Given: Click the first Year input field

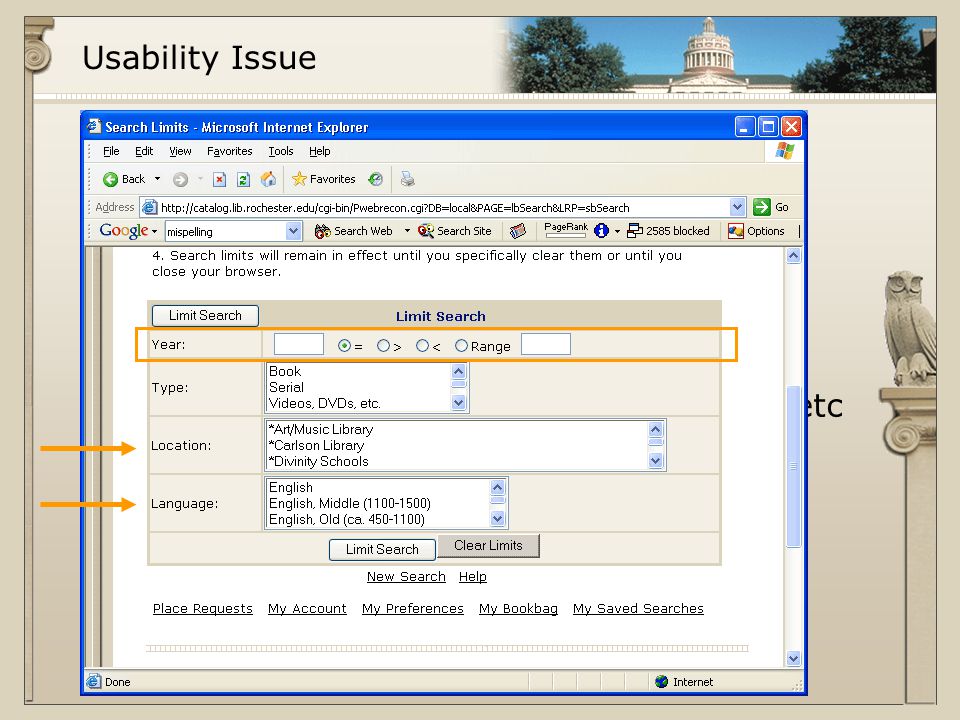Looking at the screenshot, I should coord(299,344).
